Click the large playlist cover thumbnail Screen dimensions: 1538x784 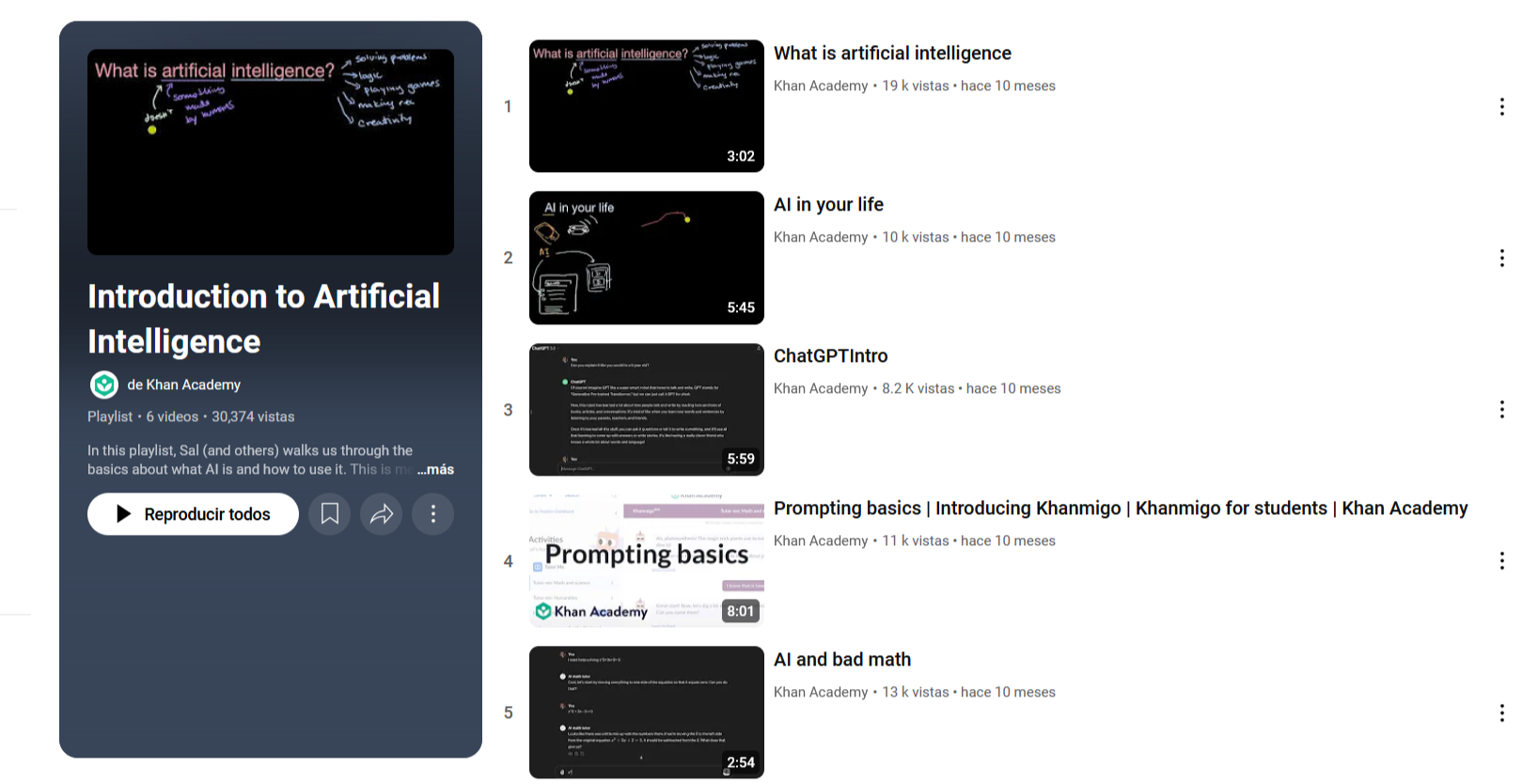[271, 152]
